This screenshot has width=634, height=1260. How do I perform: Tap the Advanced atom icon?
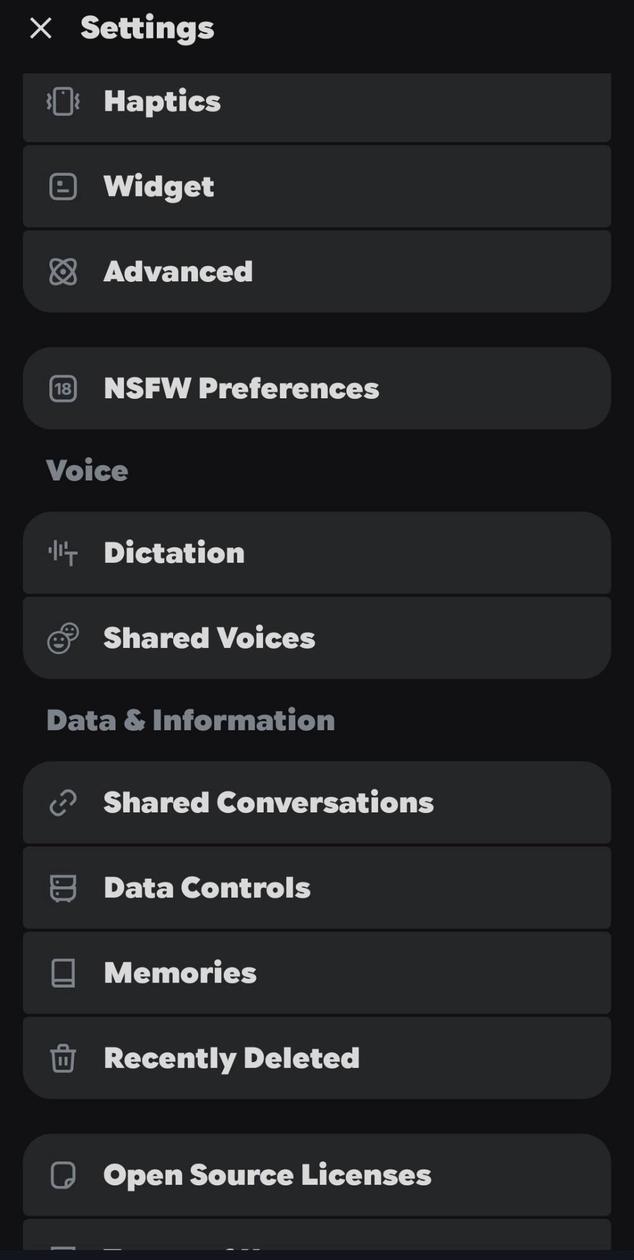[x=63, y=272]
